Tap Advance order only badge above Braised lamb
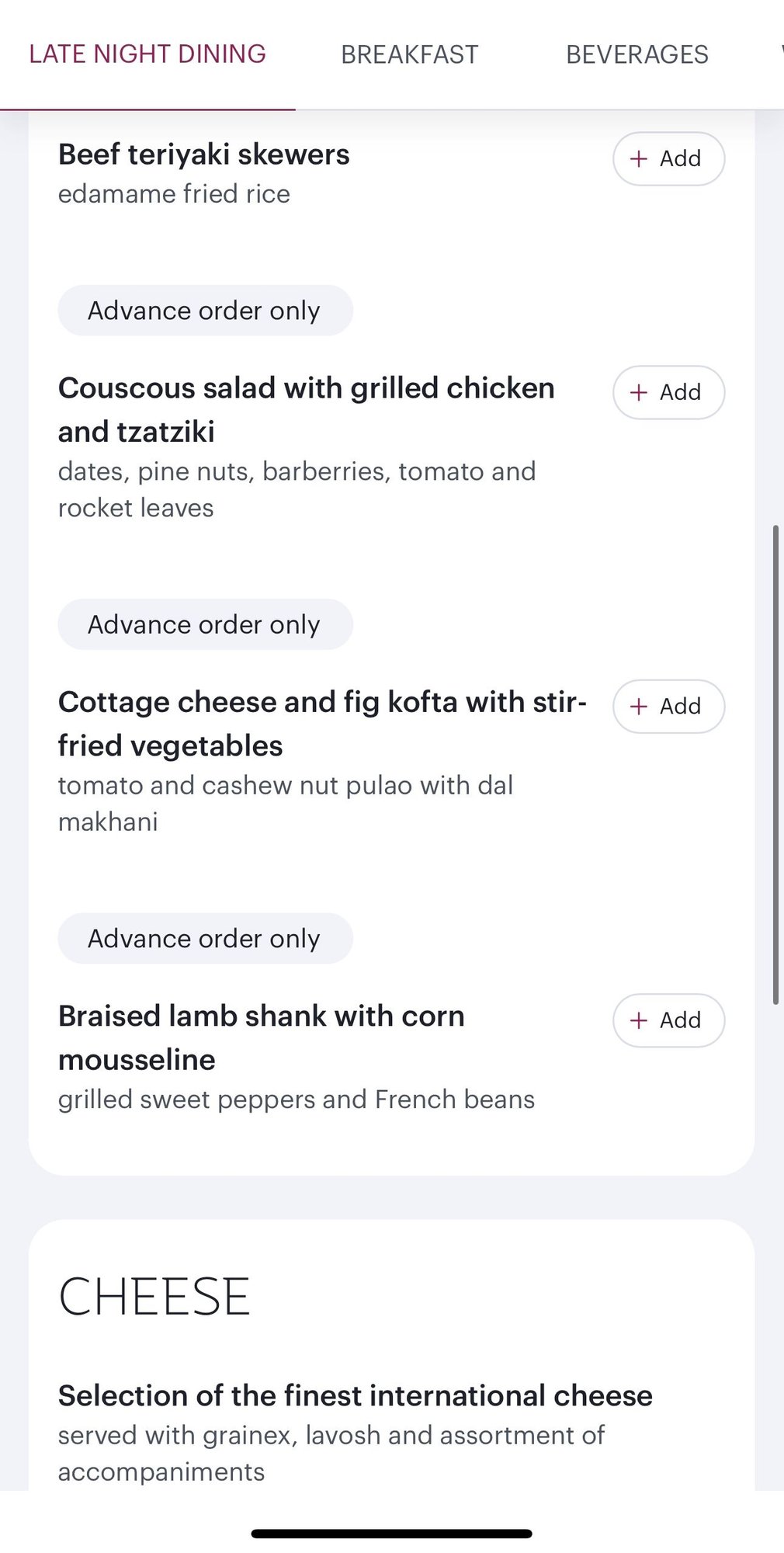Viewport: 784px width, 1553px height. 205,939
